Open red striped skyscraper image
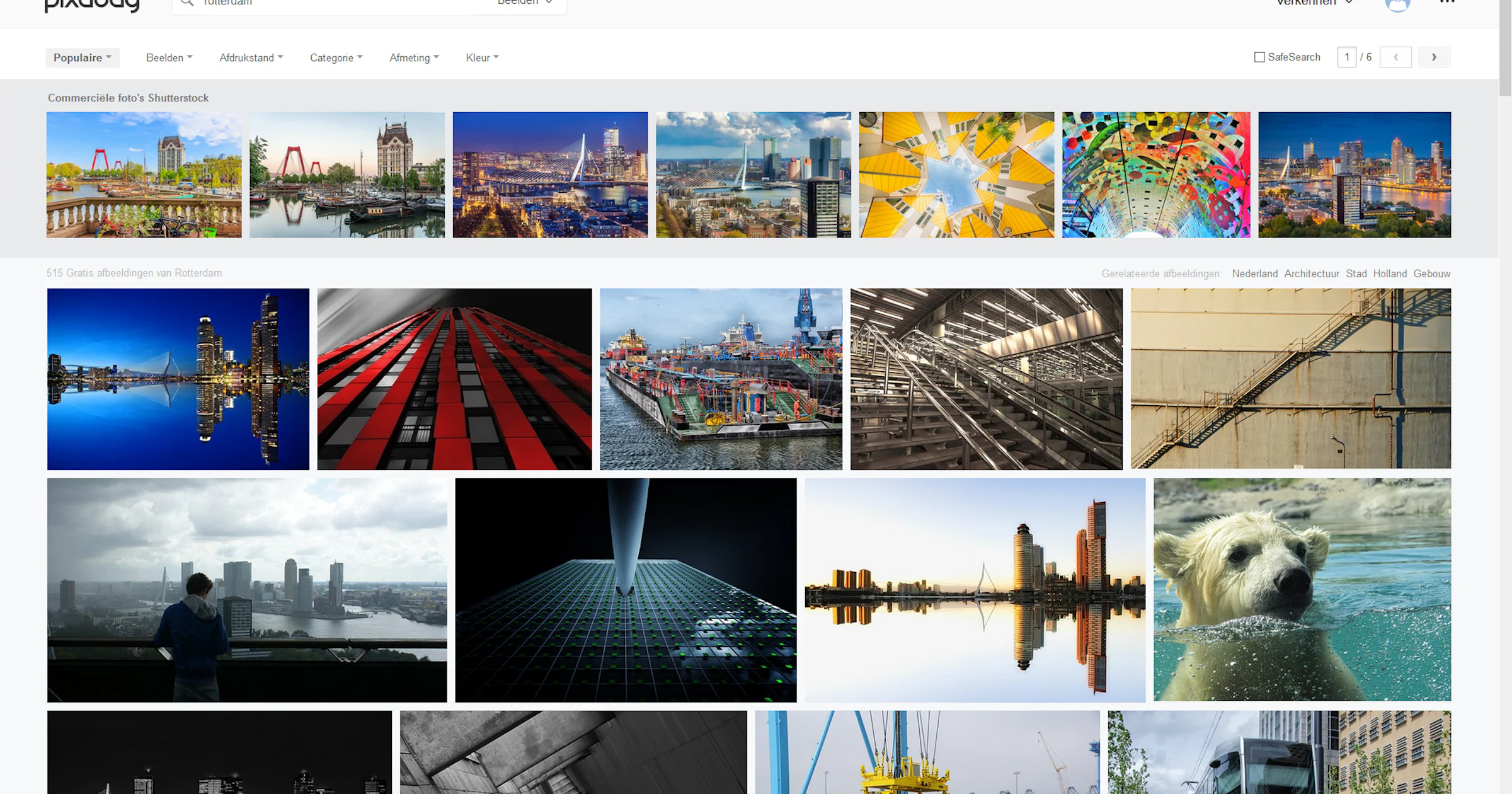1512x794 pixels. [x=454, y=379]
